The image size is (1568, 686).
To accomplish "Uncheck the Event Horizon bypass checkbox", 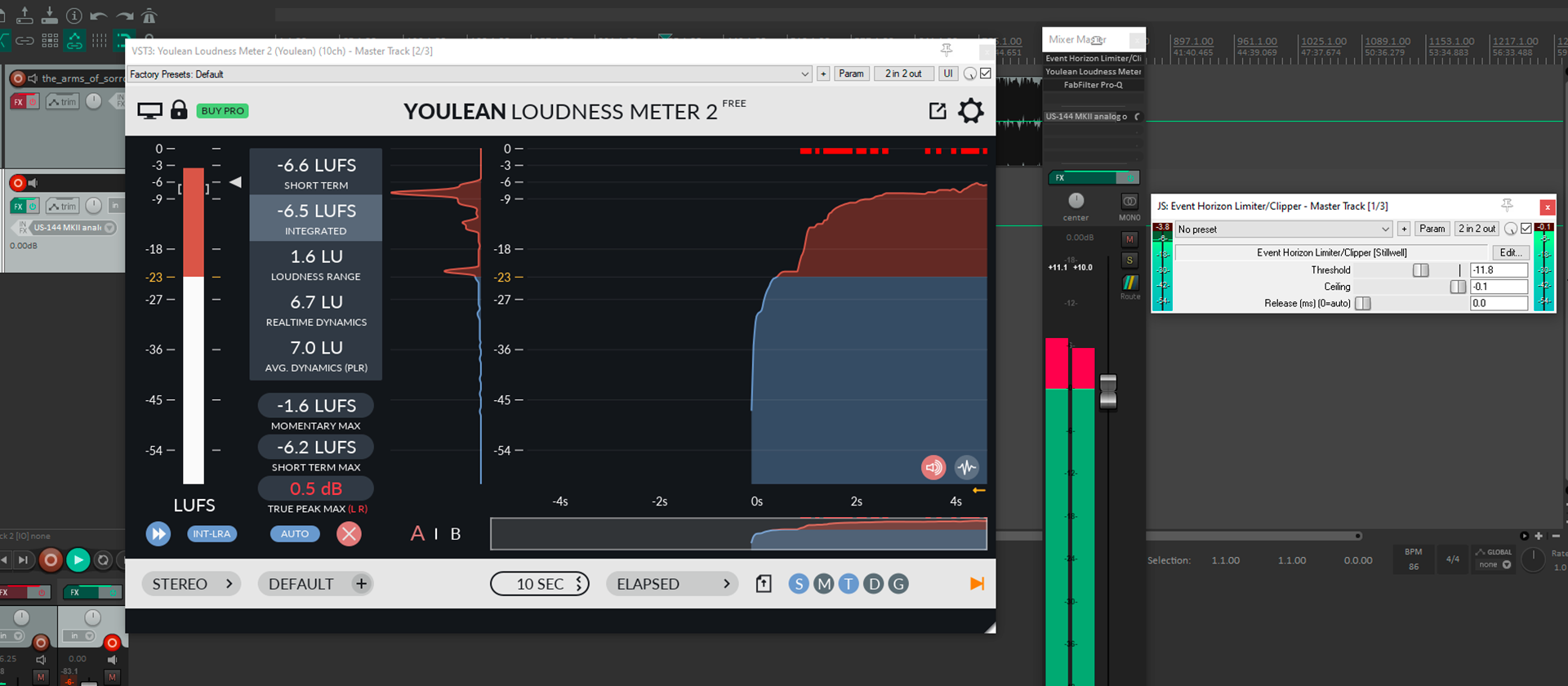I will coord(1526,229).
